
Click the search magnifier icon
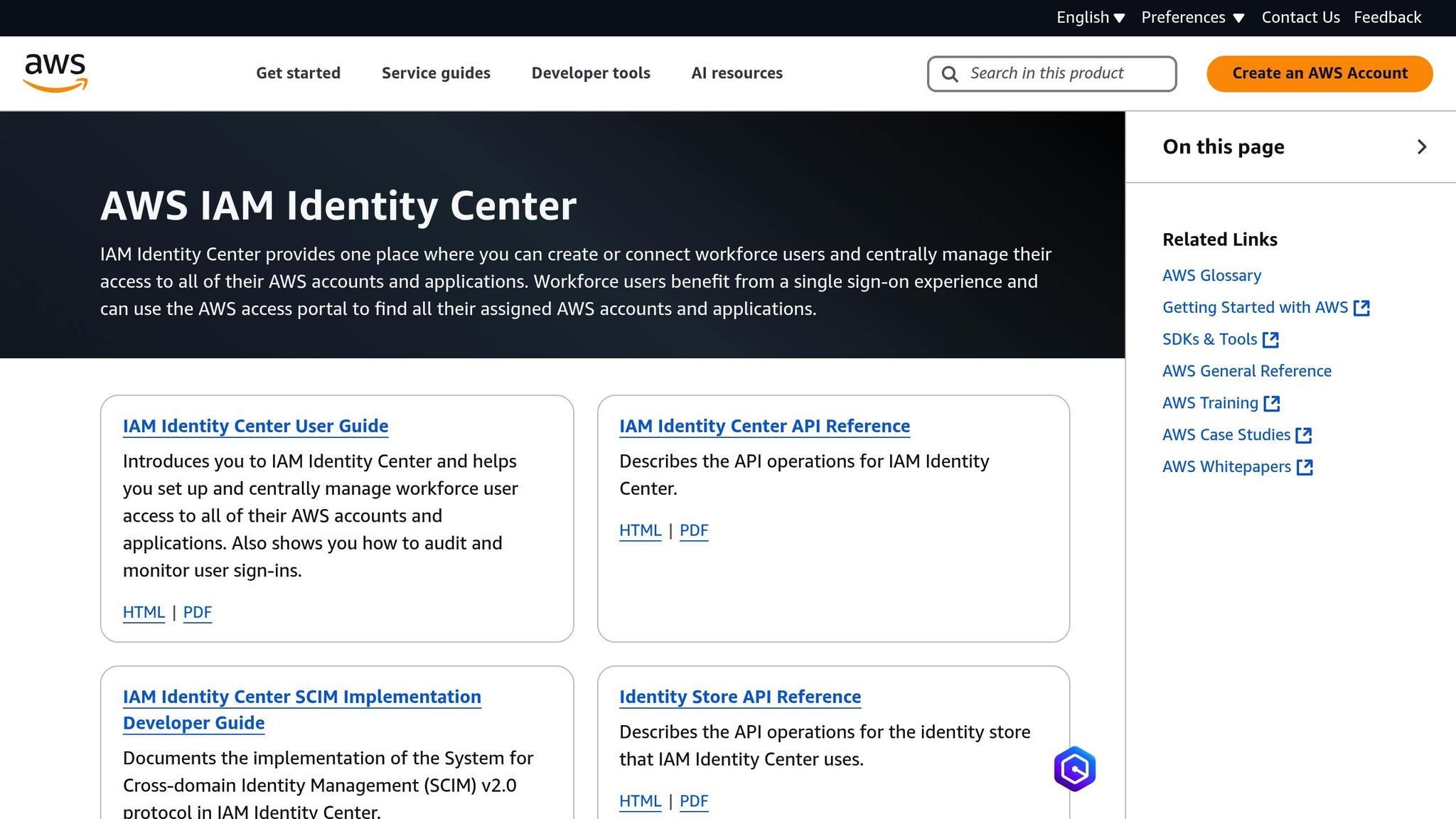point(950,74)
